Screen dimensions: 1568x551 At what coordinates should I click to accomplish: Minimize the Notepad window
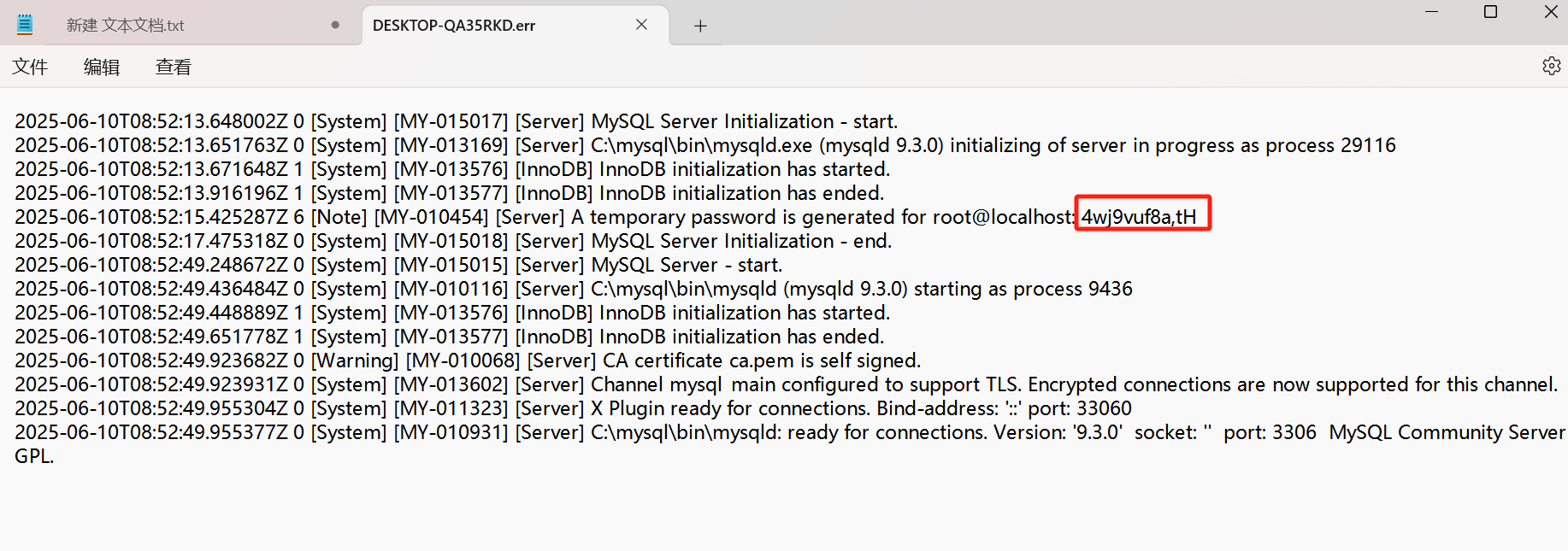coord(1432,12)
